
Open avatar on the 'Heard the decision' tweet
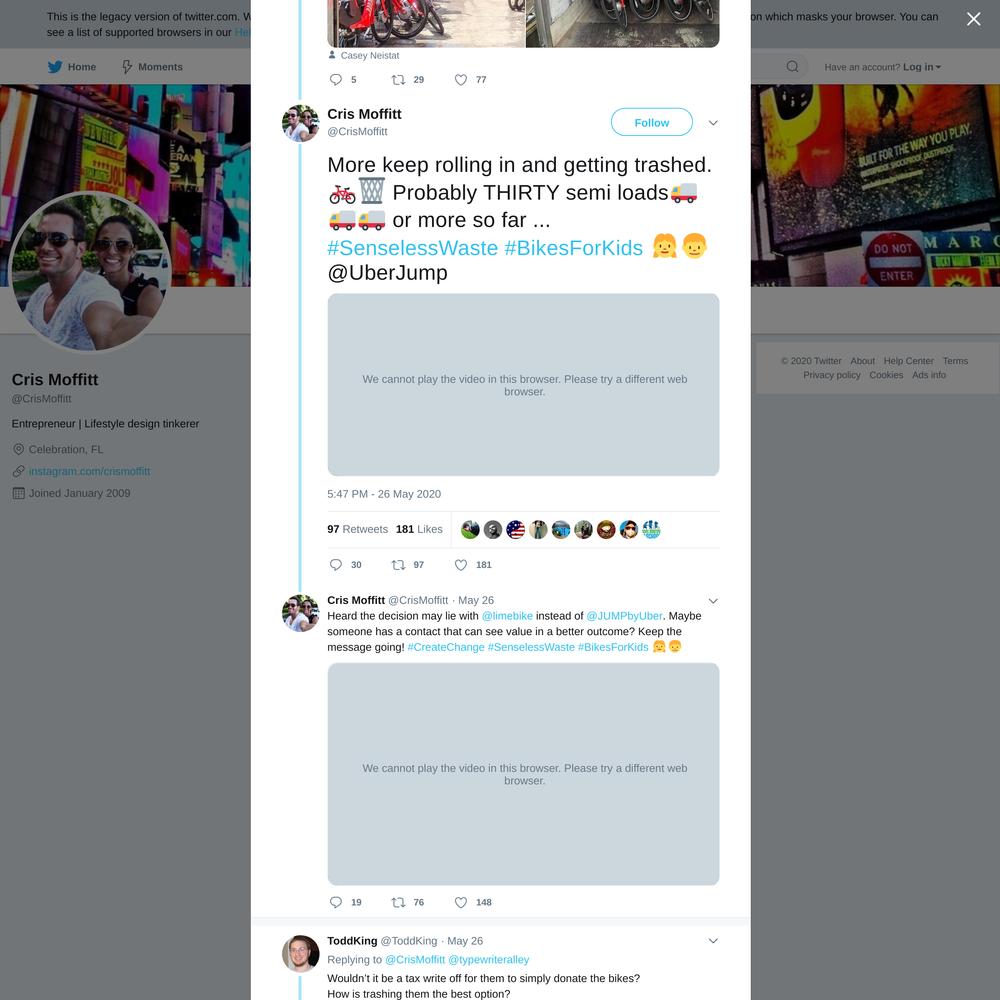click(300, 613)
